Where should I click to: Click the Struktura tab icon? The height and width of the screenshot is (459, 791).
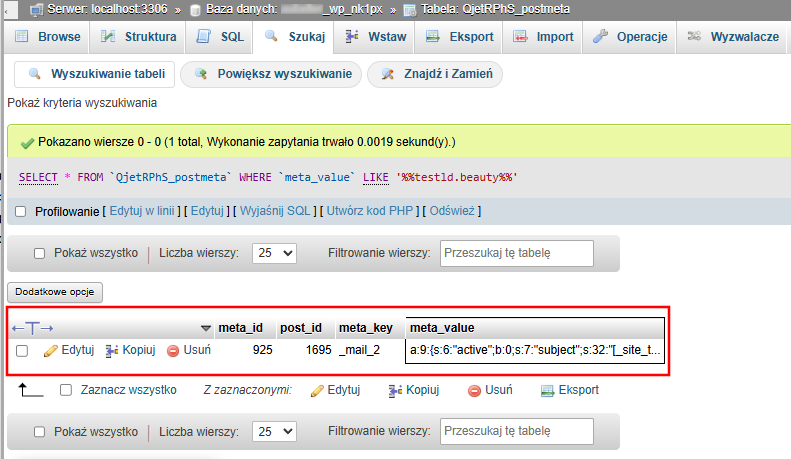click(x=108, y=36)
